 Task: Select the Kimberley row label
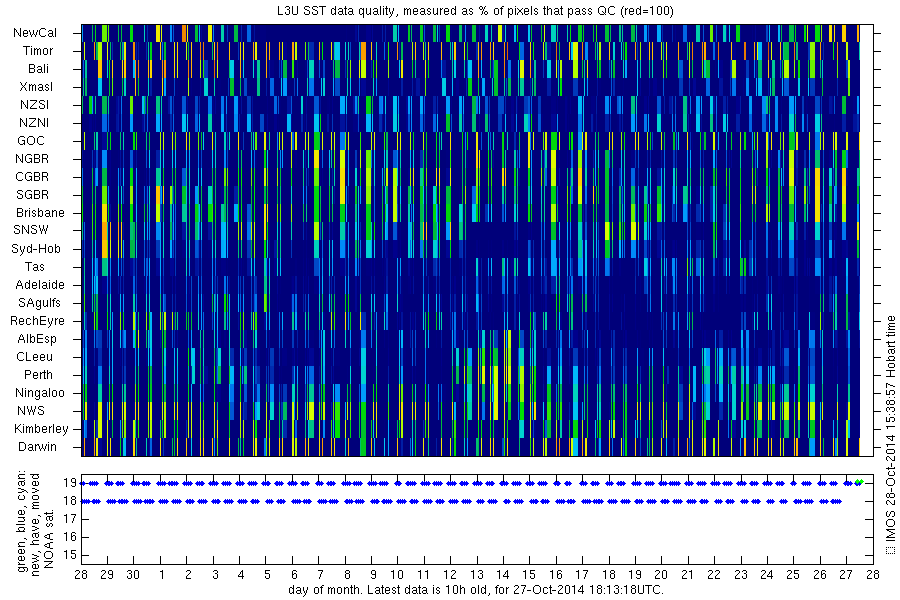pyautogui.click(x=41, y=428)
